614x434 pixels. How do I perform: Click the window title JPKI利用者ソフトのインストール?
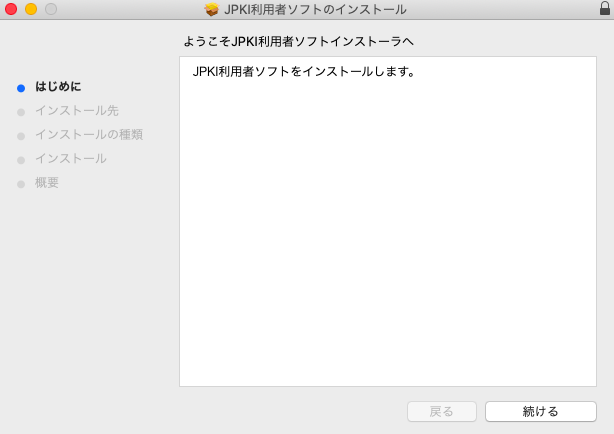pyautogui.click(x=315, y=9)
